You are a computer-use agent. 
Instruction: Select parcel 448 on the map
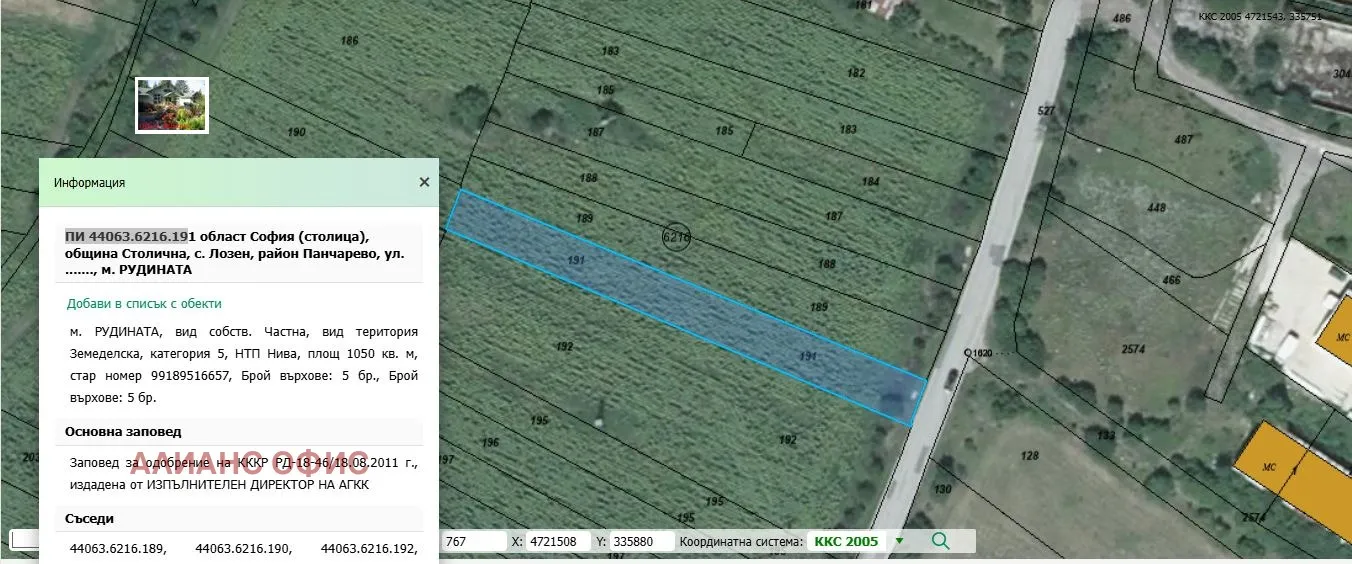coord(1157,208)
